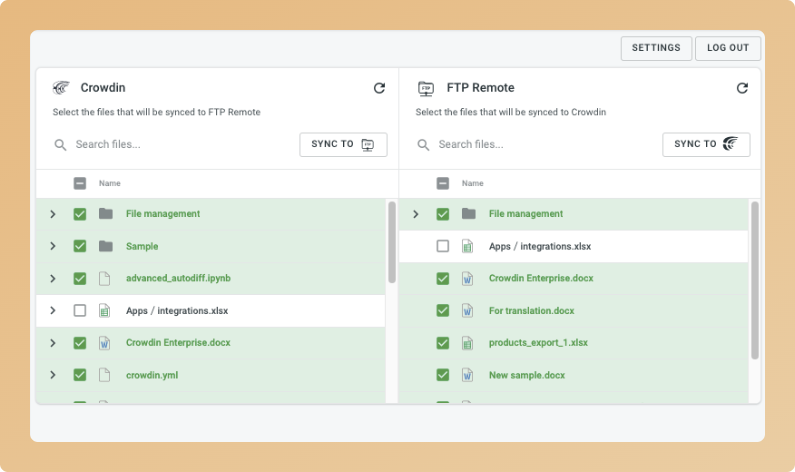This screenshot has height=472, width=795.
Task: Uncheck For translation.docx checkbox
Action: point(443,310)
